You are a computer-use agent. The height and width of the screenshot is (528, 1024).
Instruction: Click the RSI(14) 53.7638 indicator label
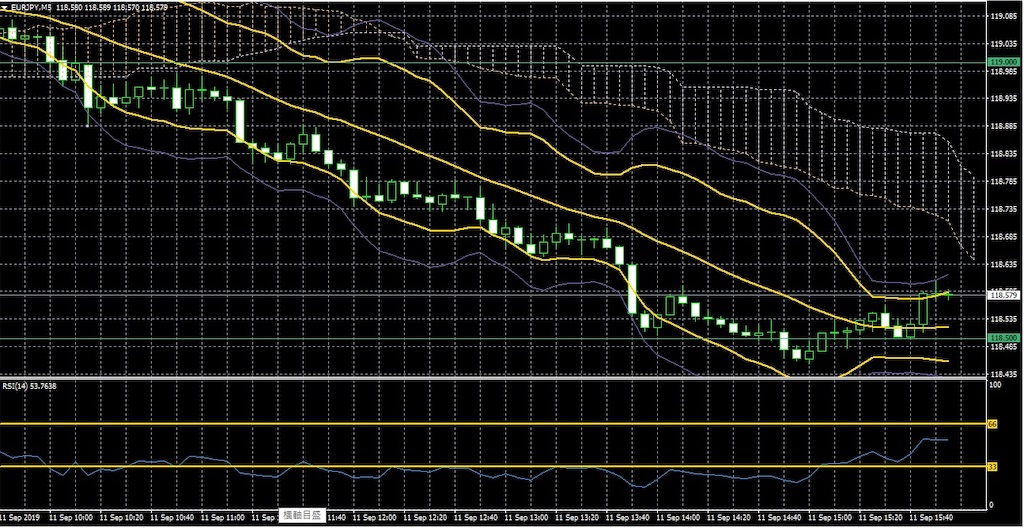point(29,386)
